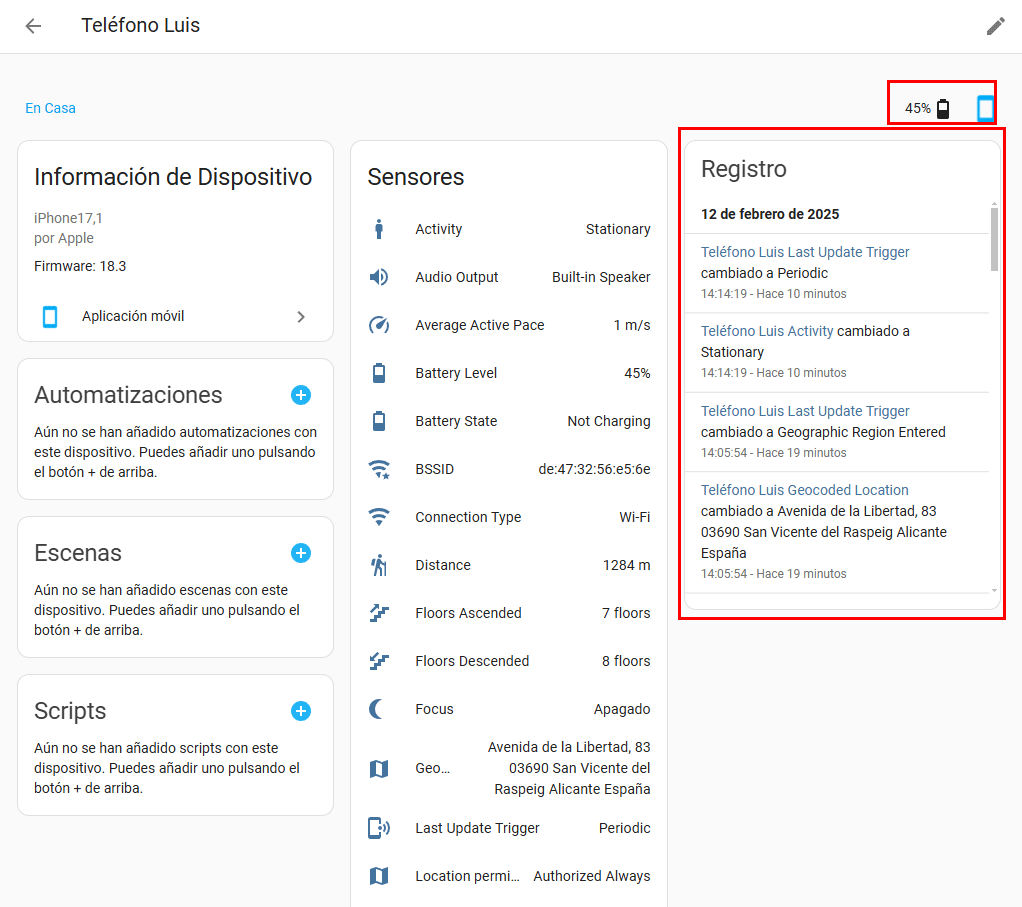Open the Floors Ascended sensor
Image resolution: width=1022 pixels, height=907 pixels.
[x=508, y=613]
